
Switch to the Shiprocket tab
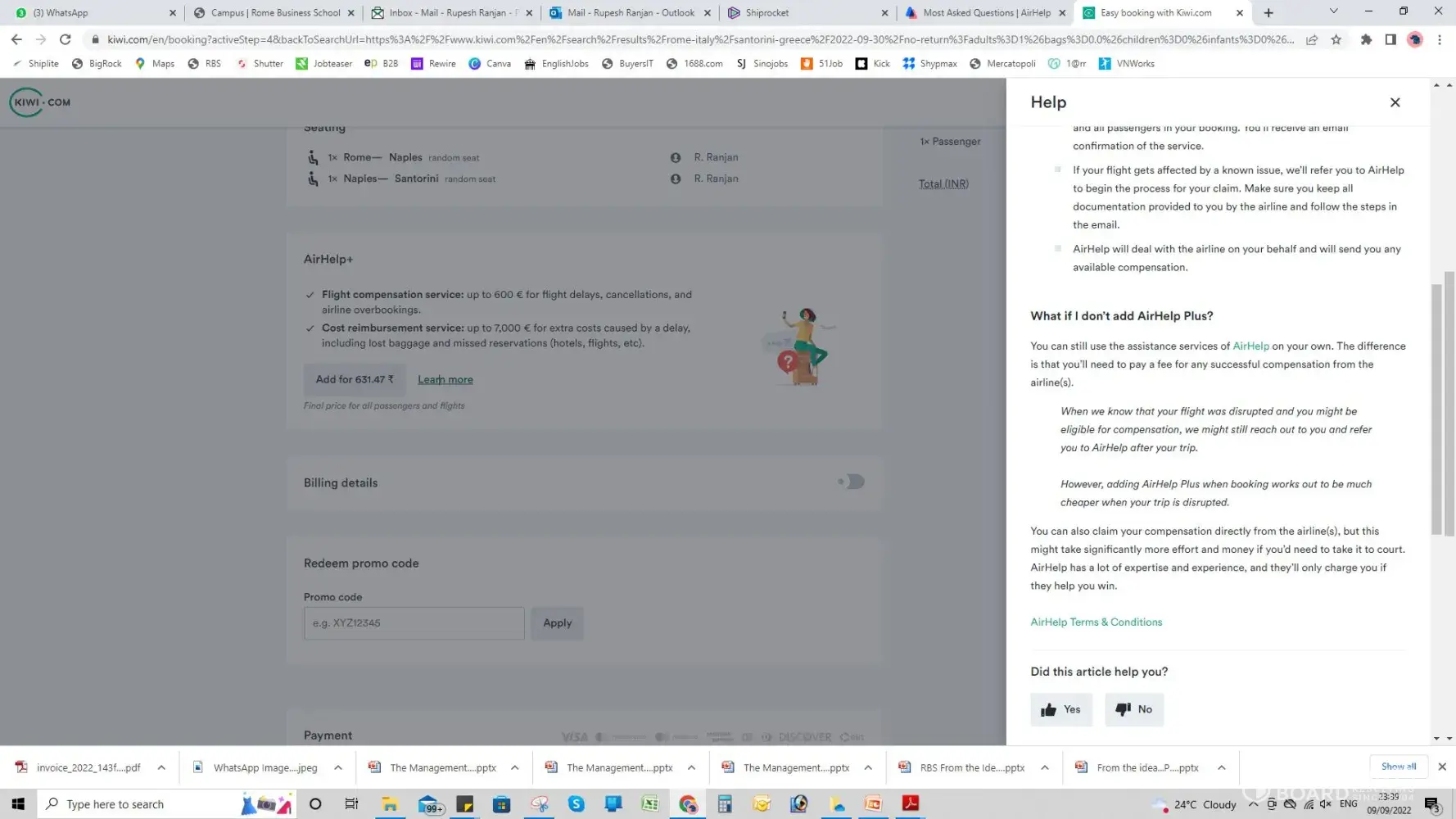(808, 12)
